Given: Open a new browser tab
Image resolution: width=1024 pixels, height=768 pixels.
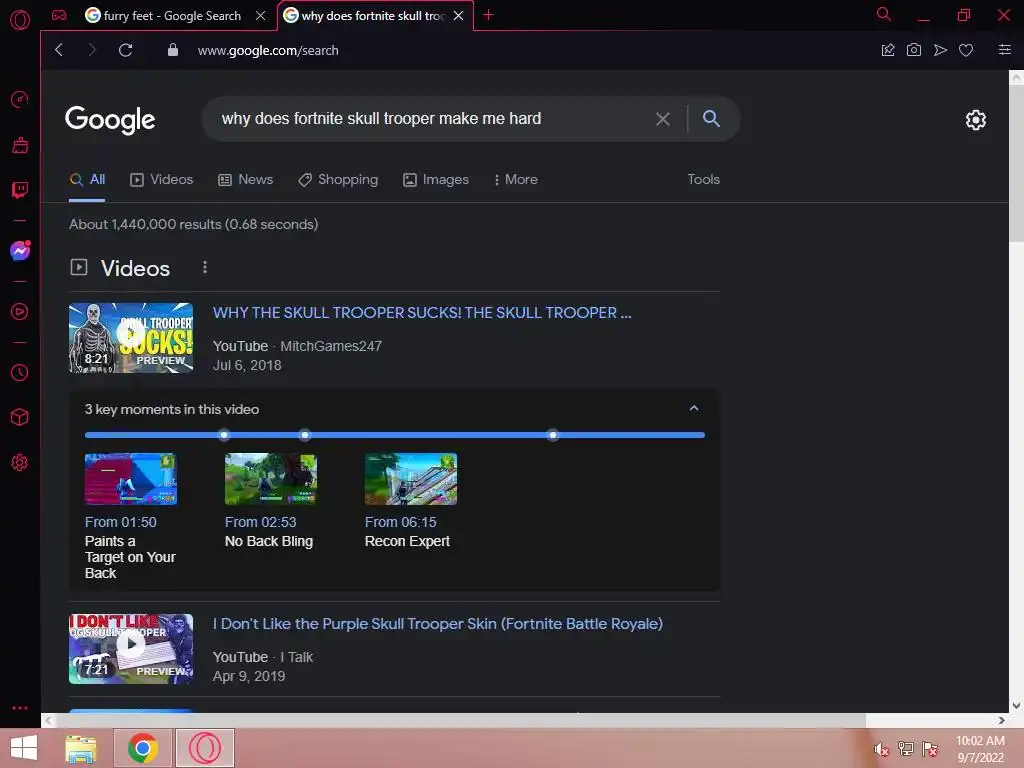Looking at the screenshot, I should pos(488,15).
